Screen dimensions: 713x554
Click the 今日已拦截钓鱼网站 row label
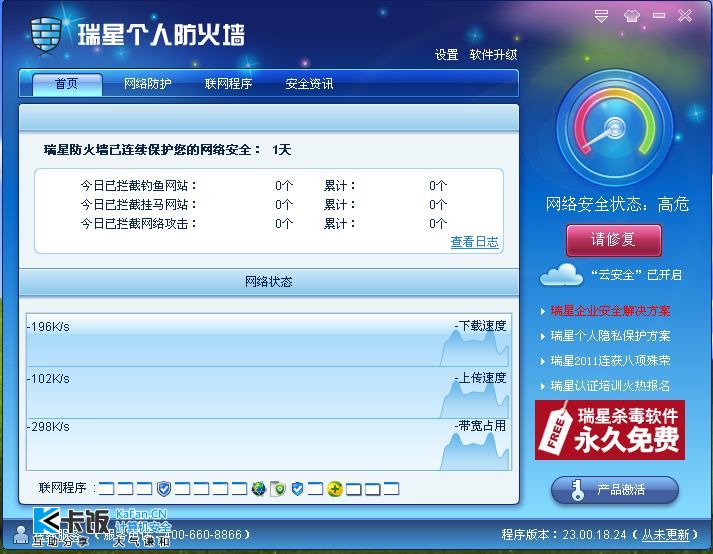(x=138, y=186)
